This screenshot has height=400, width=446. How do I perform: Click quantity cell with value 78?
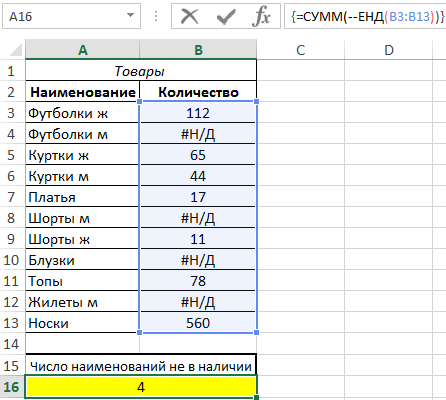pos(198,281)
